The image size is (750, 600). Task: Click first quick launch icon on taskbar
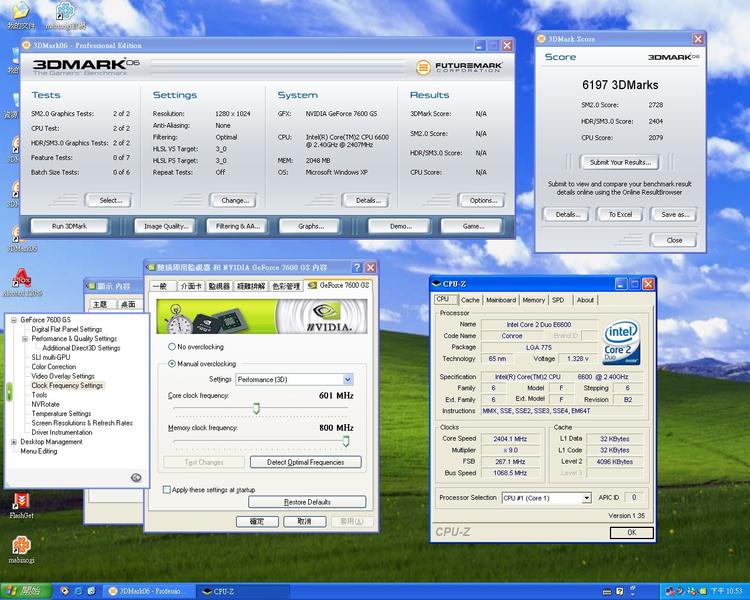(64, 591)
